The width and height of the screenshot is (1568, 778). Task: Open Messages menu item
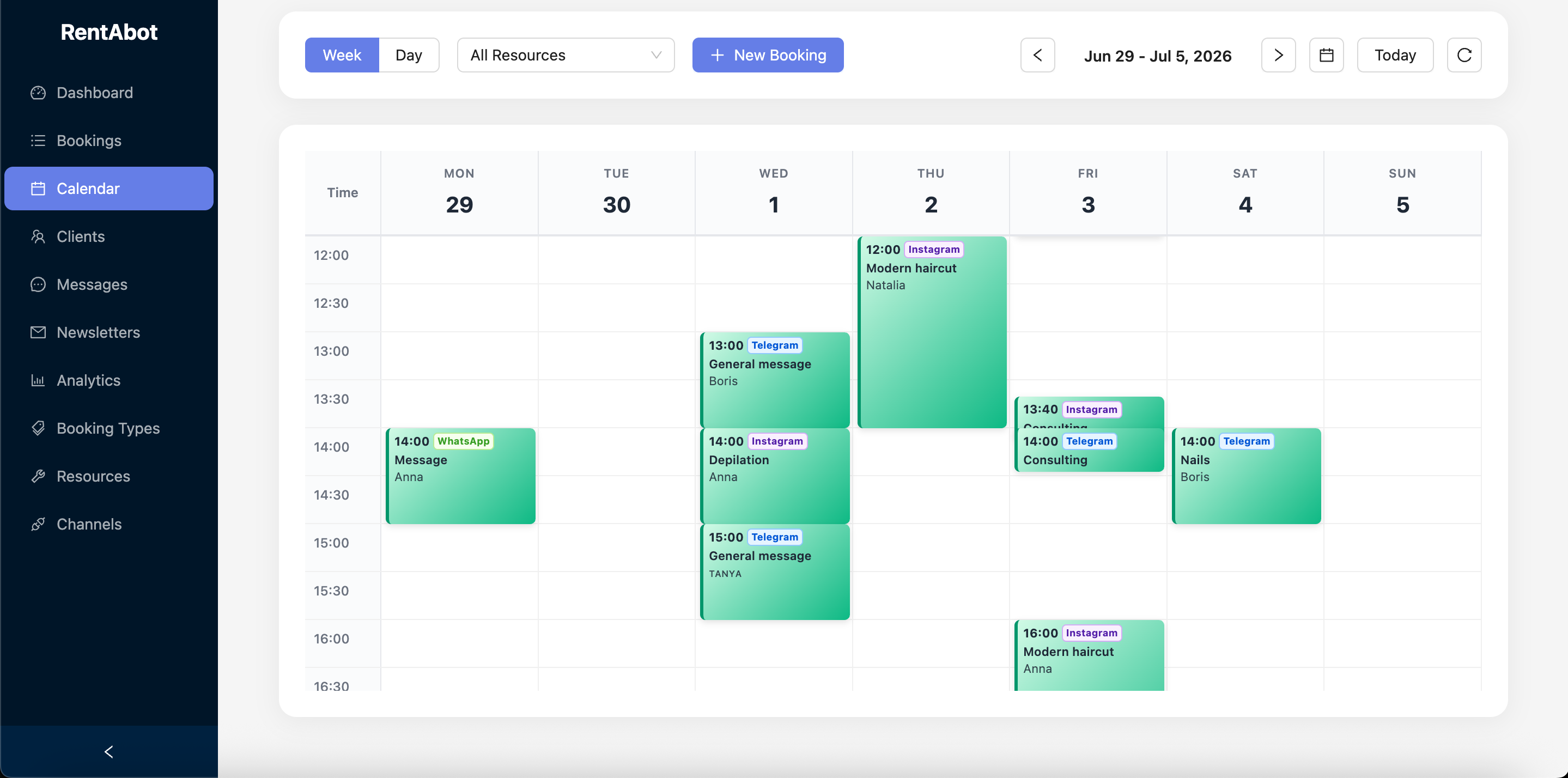click(x=109, y=284)
